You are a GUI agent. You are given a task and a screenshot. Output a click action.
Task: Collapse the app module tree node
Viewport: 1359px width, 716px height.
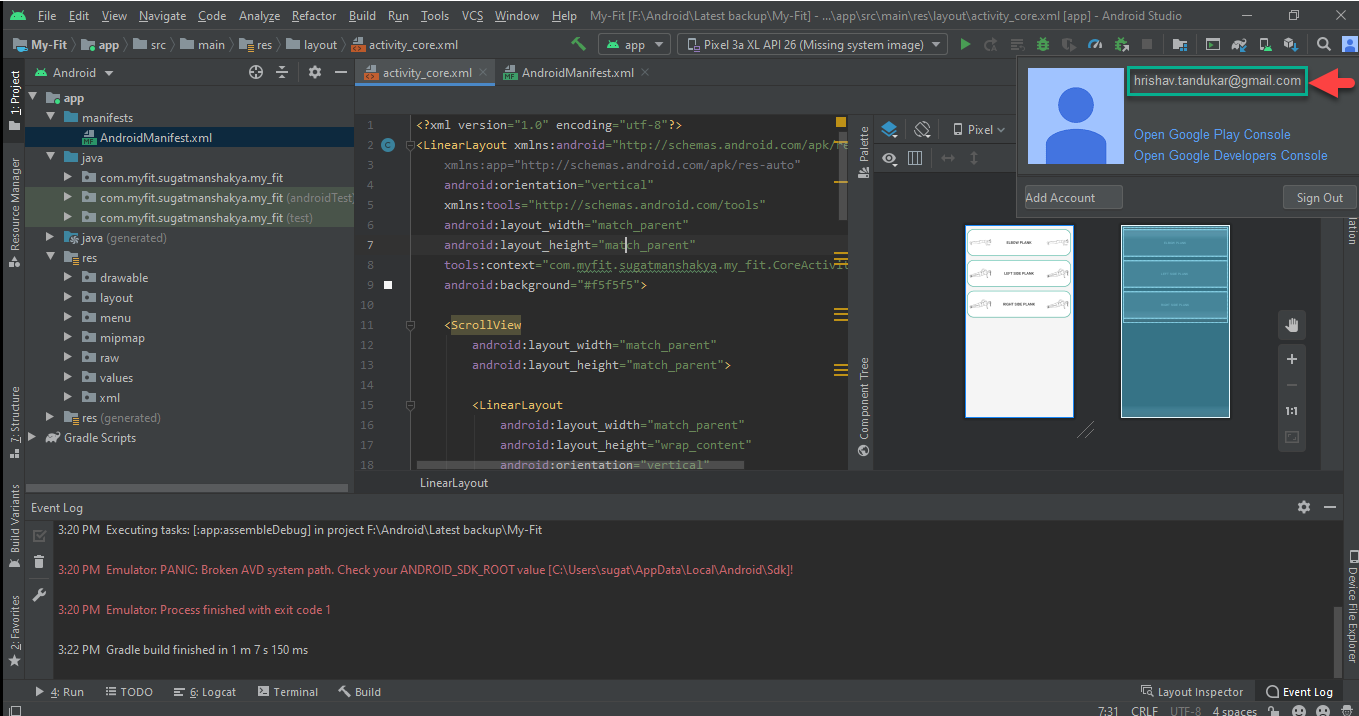33,97
